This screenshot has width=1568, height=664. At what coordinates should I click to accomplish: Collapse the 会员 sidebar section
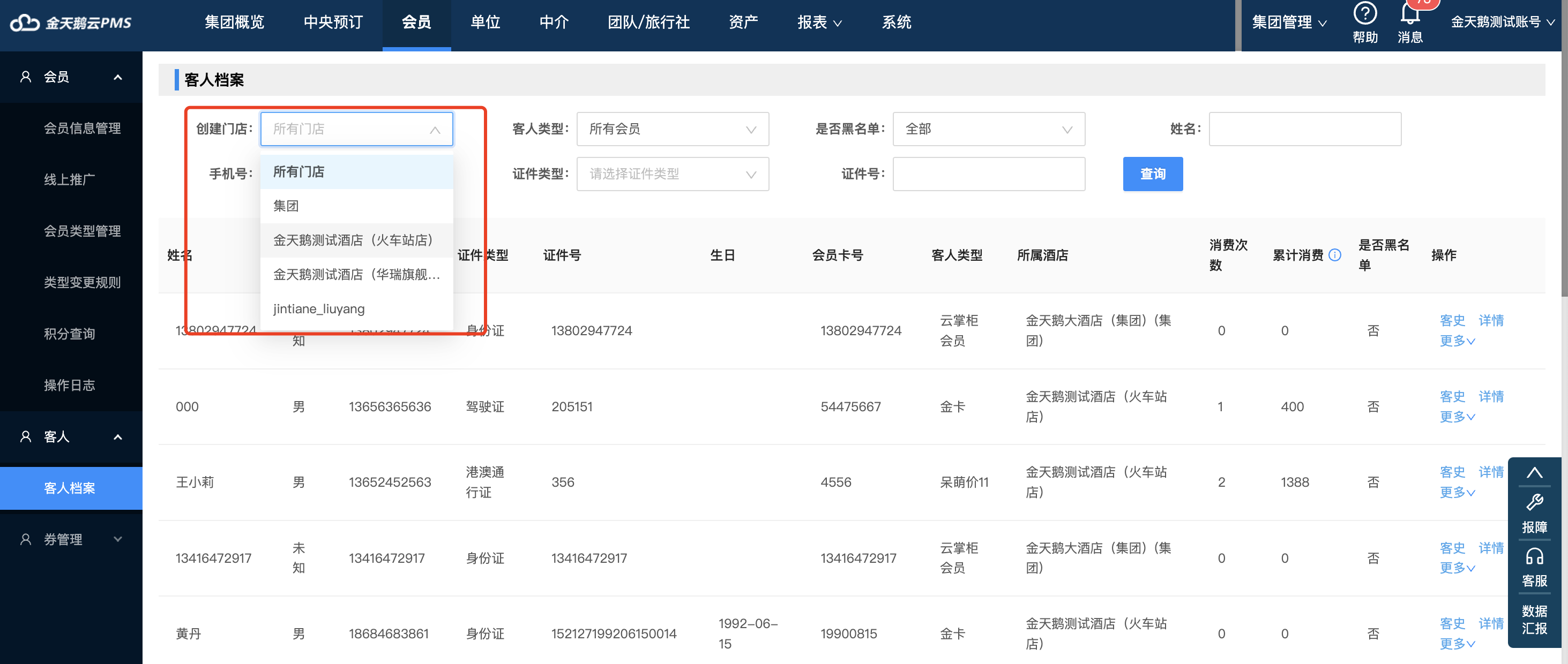tap(118, 77)
